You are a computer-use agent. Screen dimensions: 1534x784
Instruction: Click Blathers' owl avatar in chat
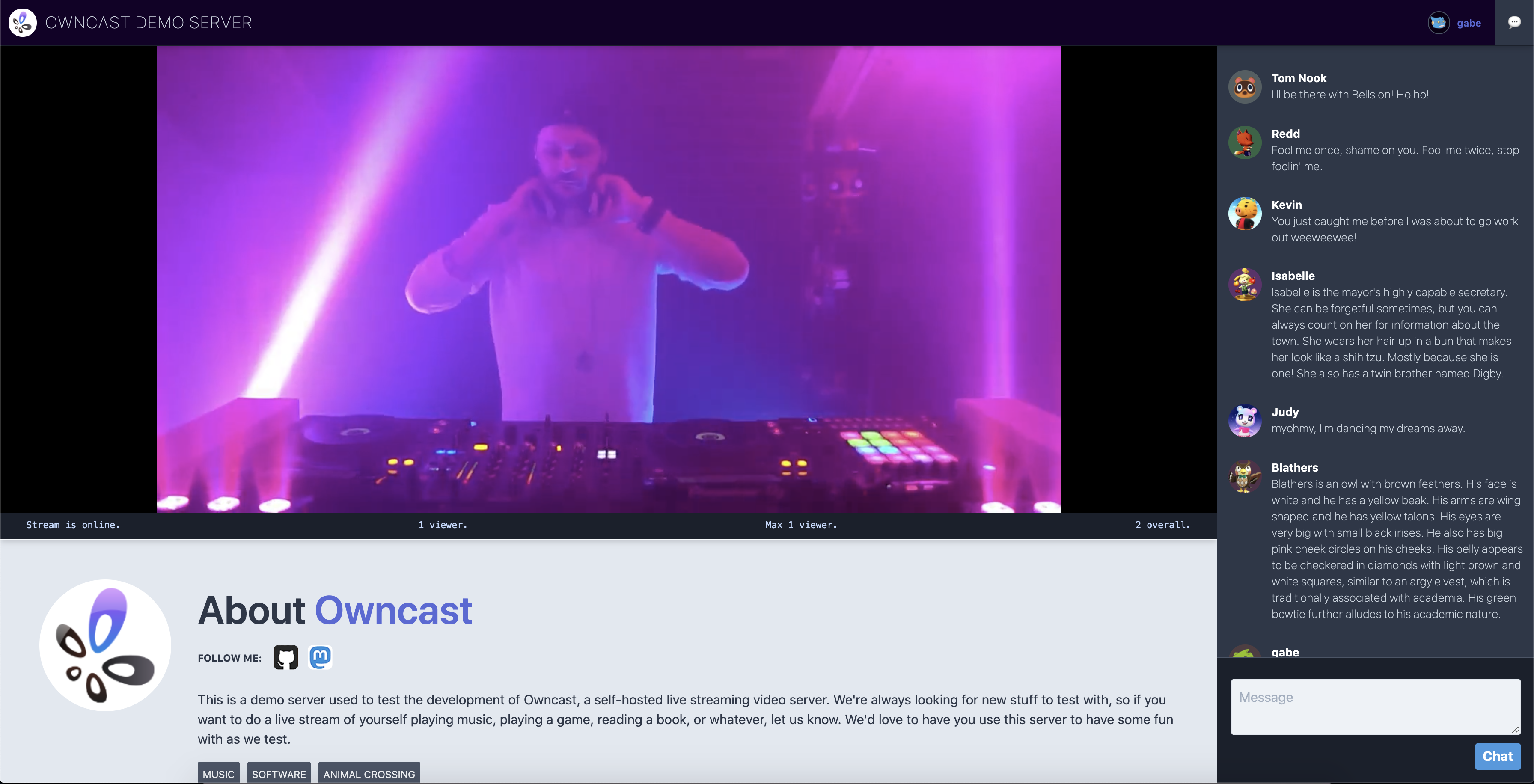[1245, 476]
